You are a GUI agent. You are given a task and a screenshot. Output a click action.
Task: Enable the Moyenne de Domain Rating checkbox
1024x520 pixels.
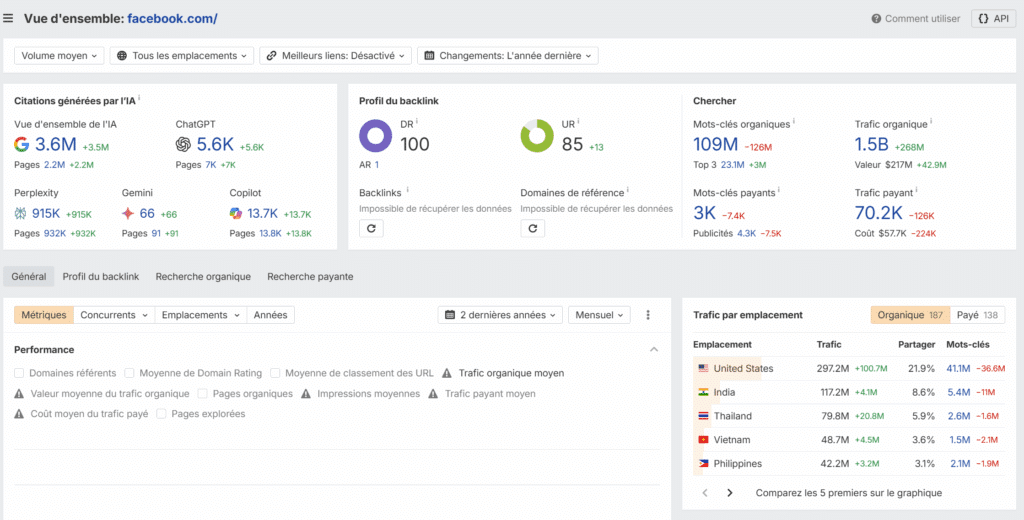pos(129,373)
